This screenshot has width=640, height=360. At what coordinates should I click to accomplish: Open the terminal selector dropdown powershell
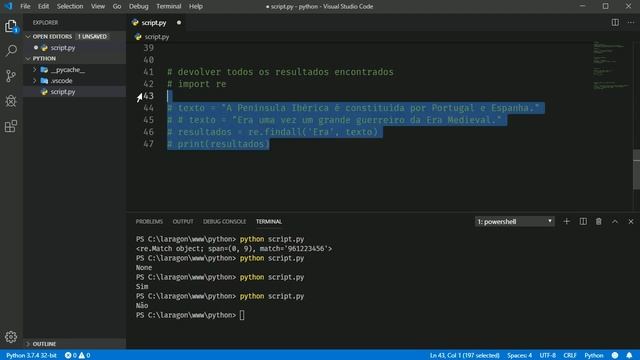click(514, 221)
